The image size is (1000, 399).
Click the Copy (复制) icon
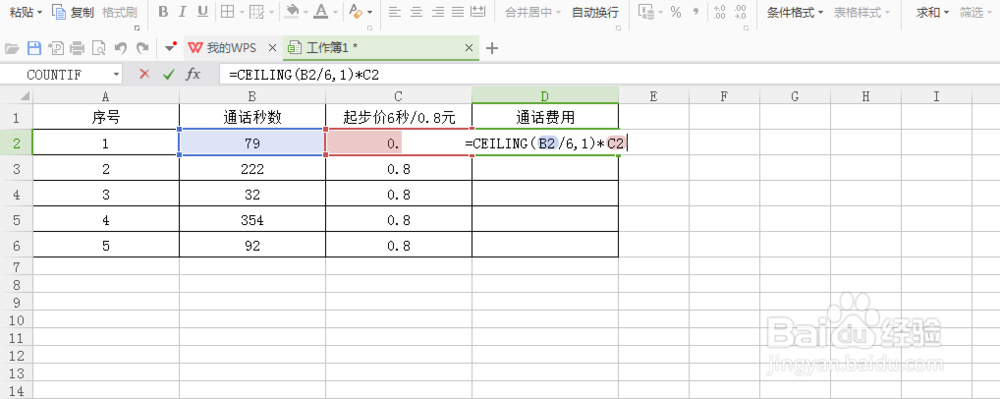click(59, 11)
